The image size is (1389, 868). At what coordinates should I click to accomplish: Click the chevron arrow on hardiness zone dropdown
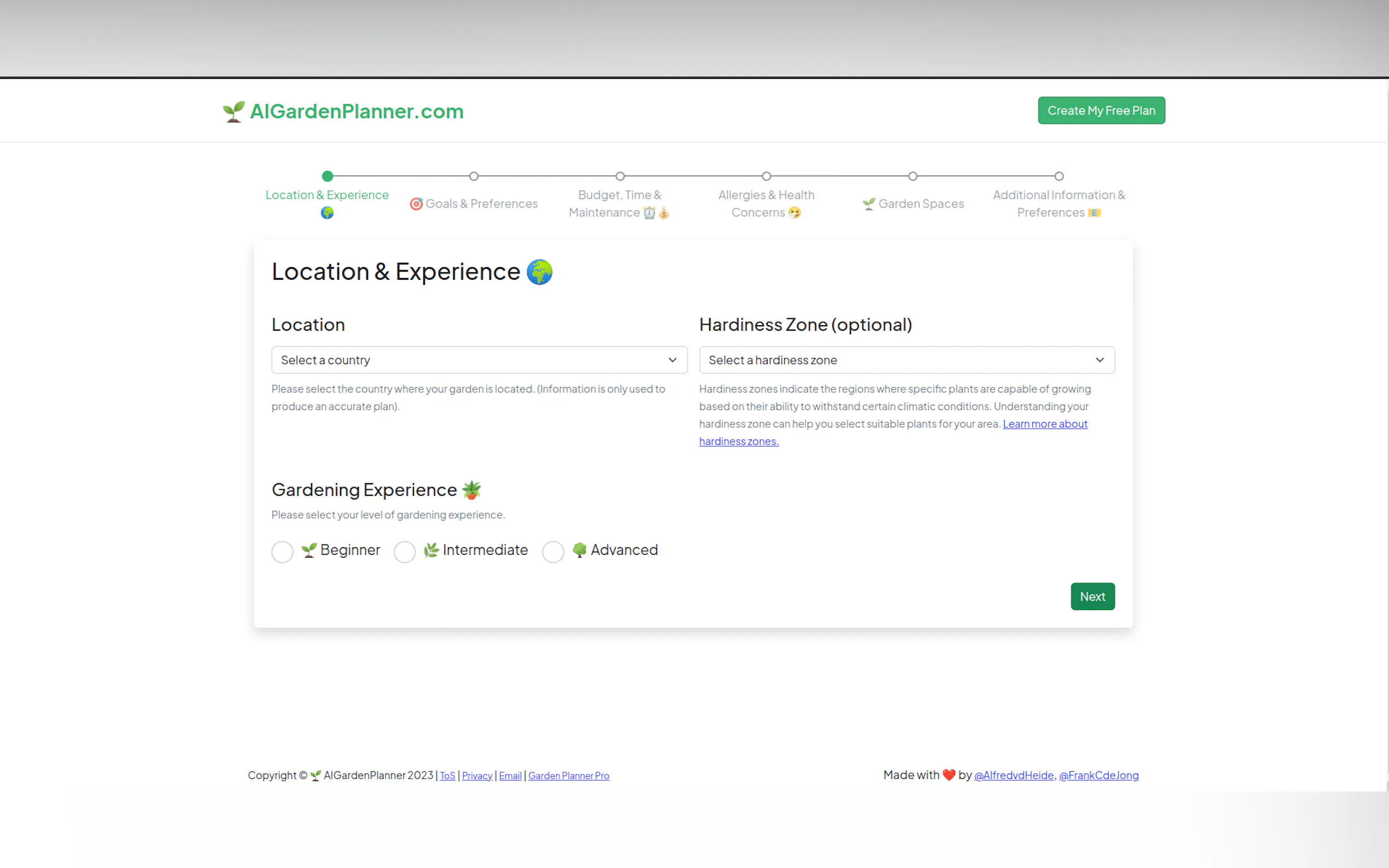(x=1100, y=360)
